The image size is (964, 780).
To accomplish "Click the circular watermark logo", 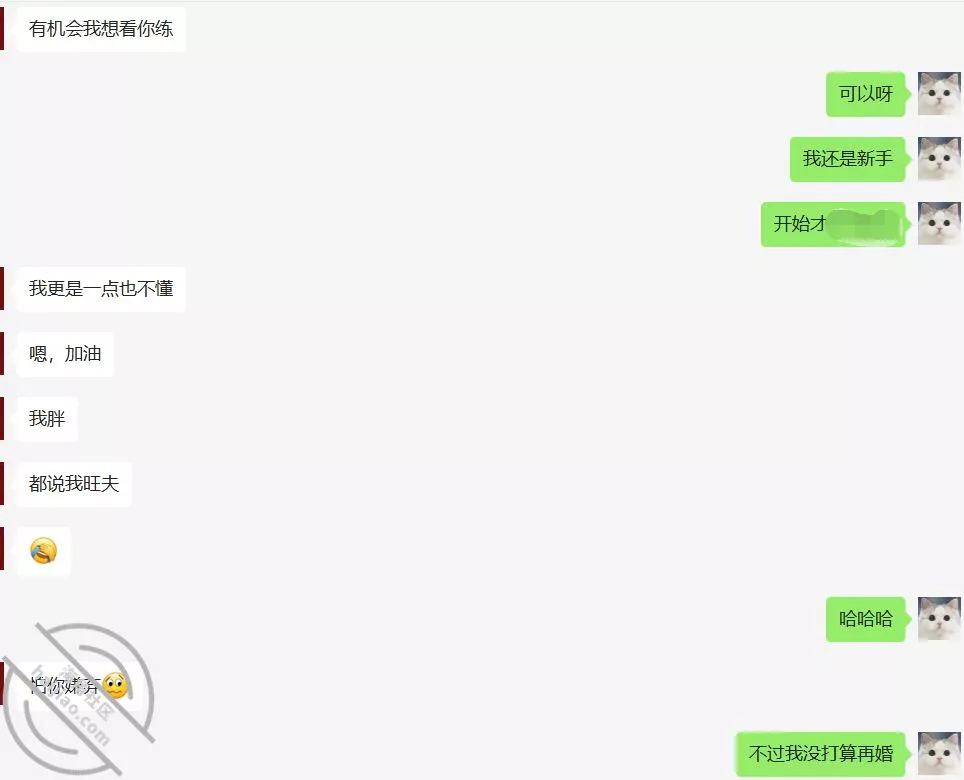I will pyautogui.click(x=79, y=698).
